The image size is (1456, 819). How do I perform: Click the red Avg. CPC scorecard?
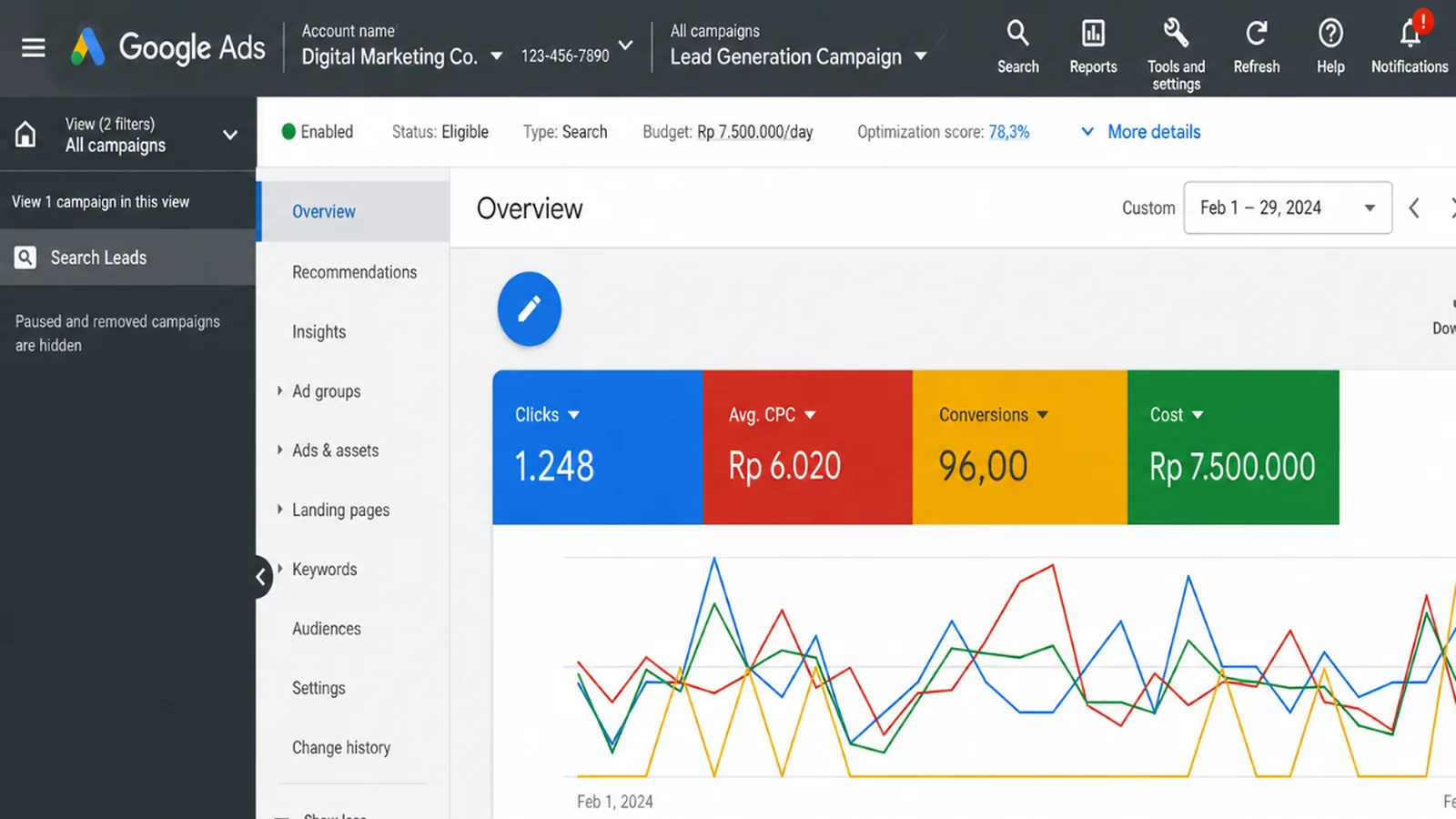(x=808, y=447)
